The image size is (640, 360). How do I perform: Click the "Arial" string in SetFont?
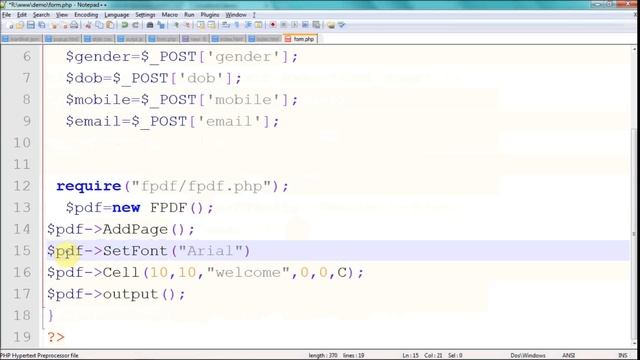[x=210, y=251]
